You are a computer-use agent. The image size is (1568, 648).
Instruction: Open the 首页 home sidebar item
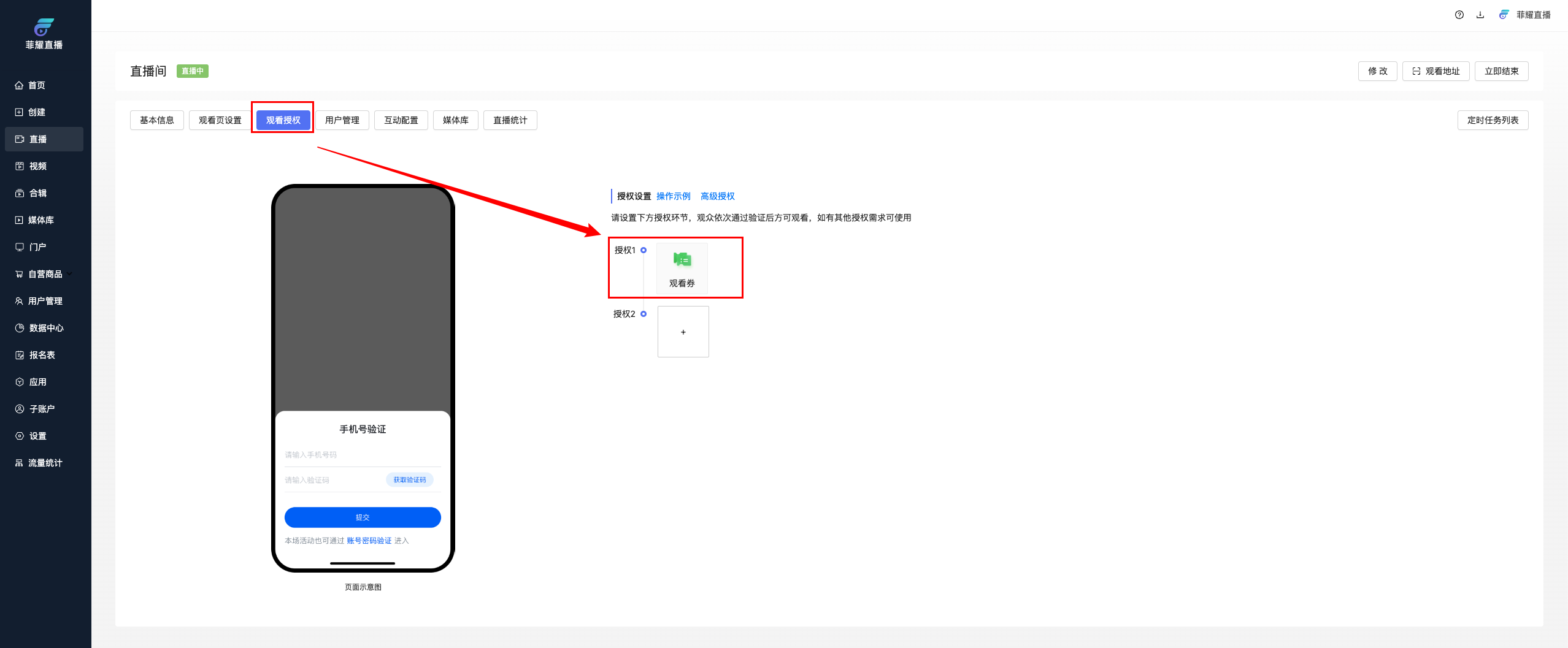coord(37,85)
